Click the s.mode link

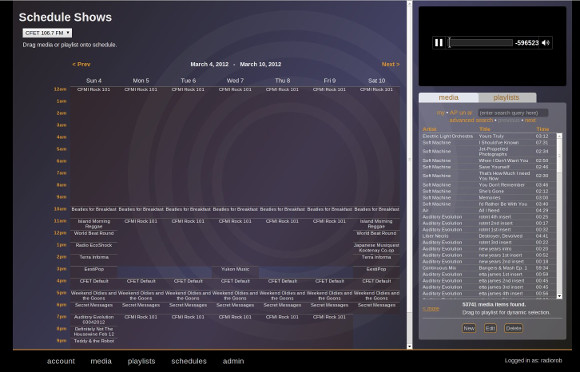tap(431, 309)
